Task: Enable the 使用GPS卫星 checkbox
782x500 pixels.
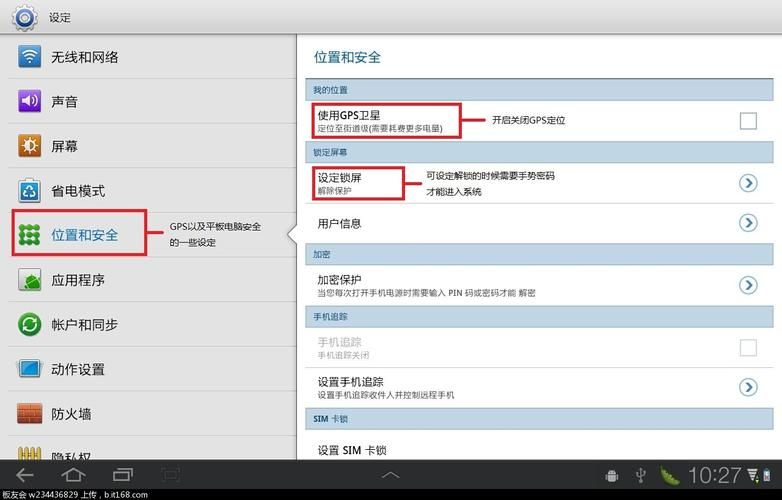Action: (x=748, y=121)
